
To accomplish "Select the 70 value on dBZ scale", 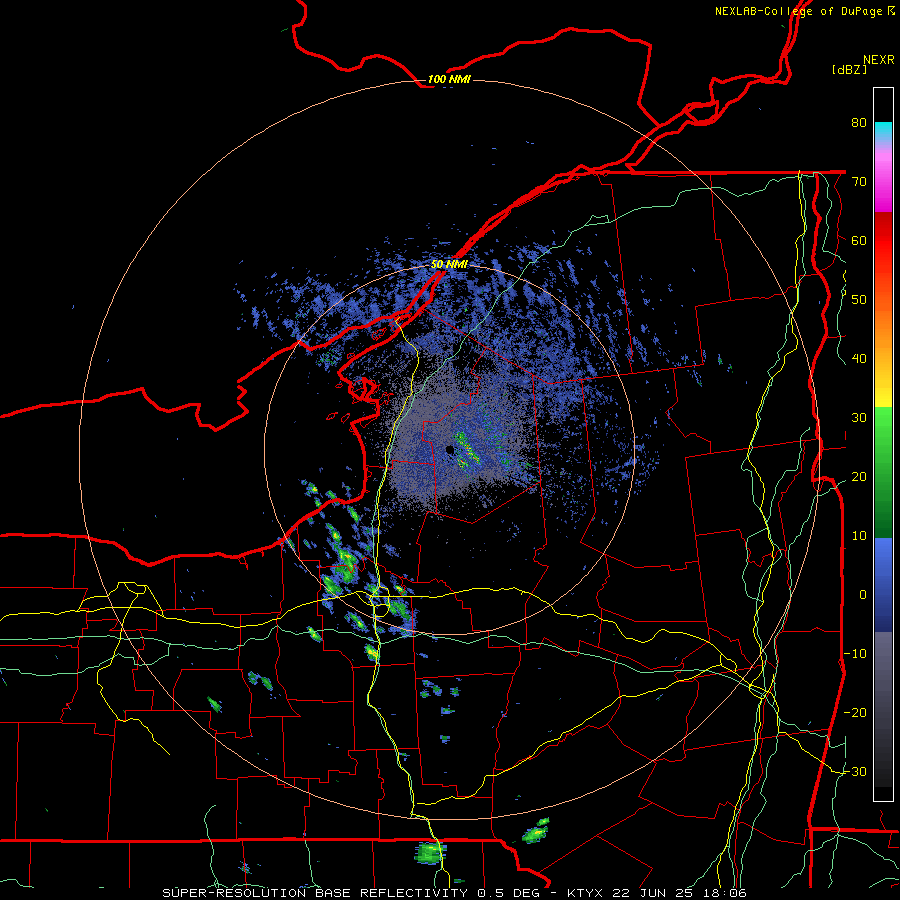I will [859, 182].
